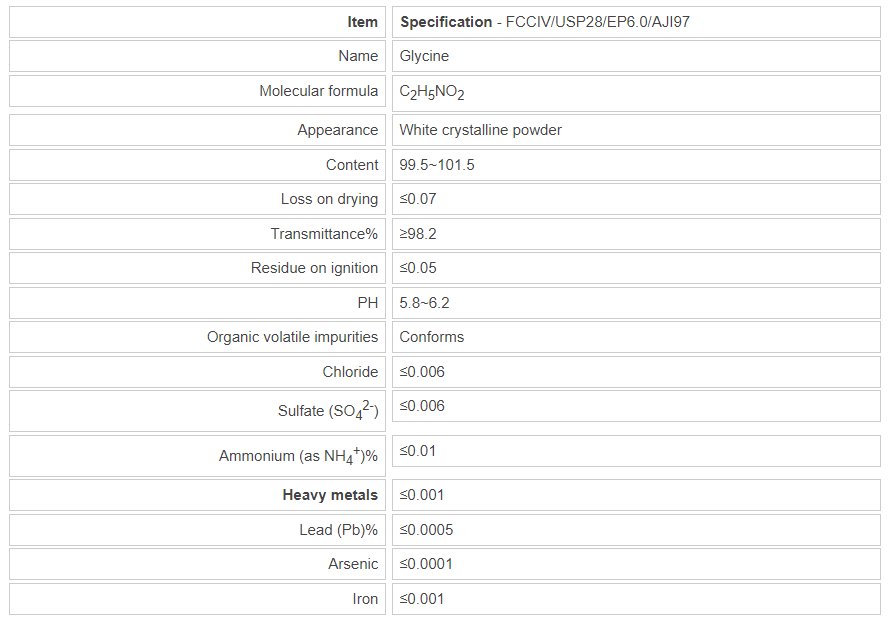Click the Conforms value cell

tap(432, 337)
